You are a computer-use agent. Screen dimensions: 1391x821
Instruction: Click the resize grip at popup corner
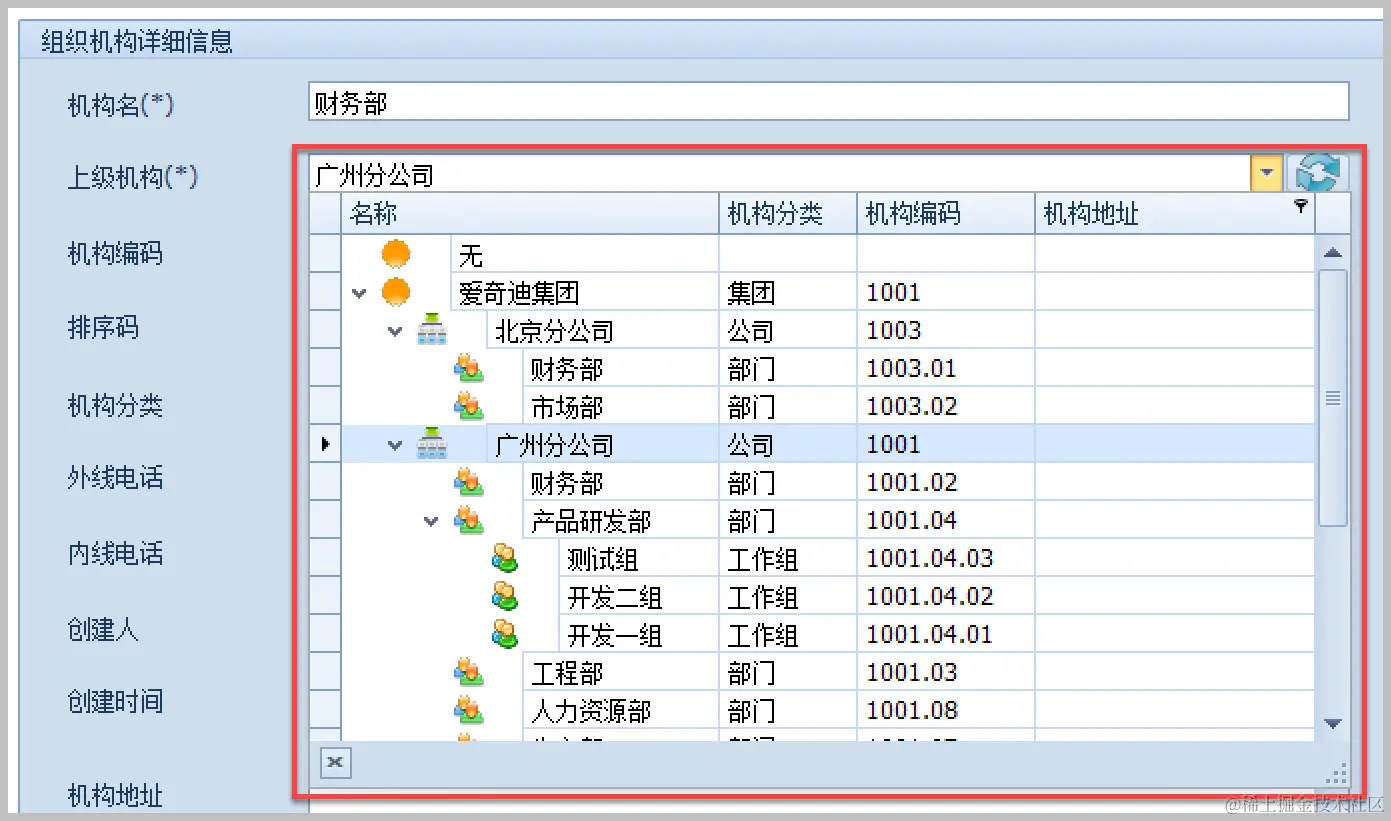click(1338, 772)
